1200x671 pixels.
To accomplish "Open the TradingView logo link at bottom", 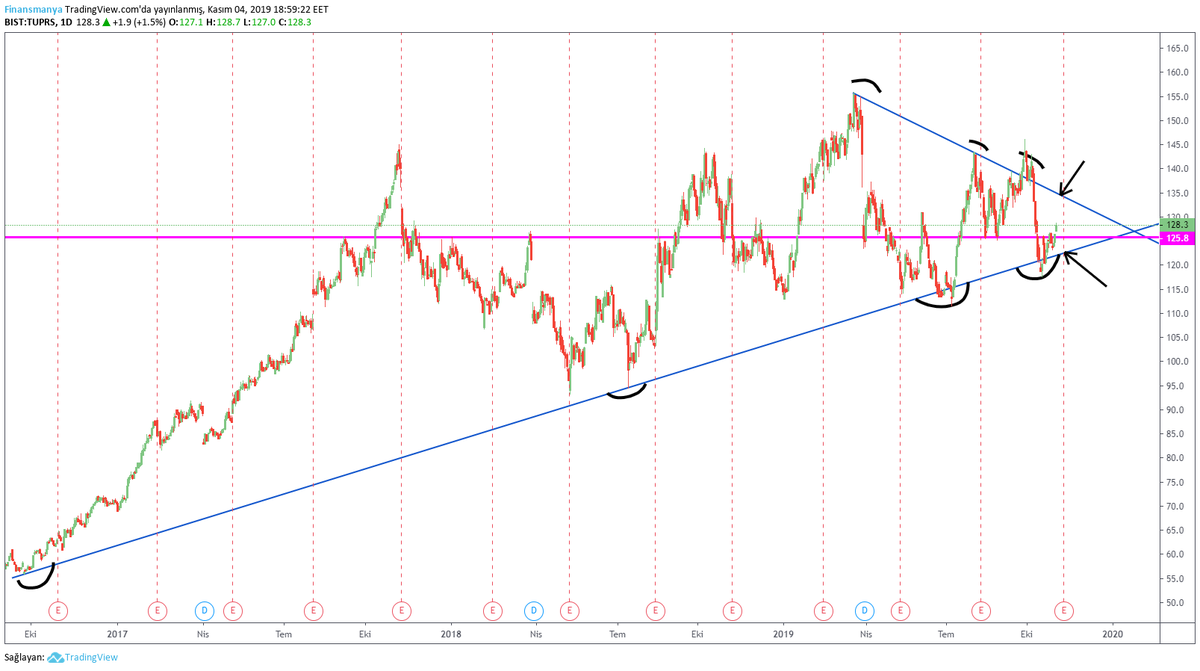I will pyautogui.click(x=84, y=657).
